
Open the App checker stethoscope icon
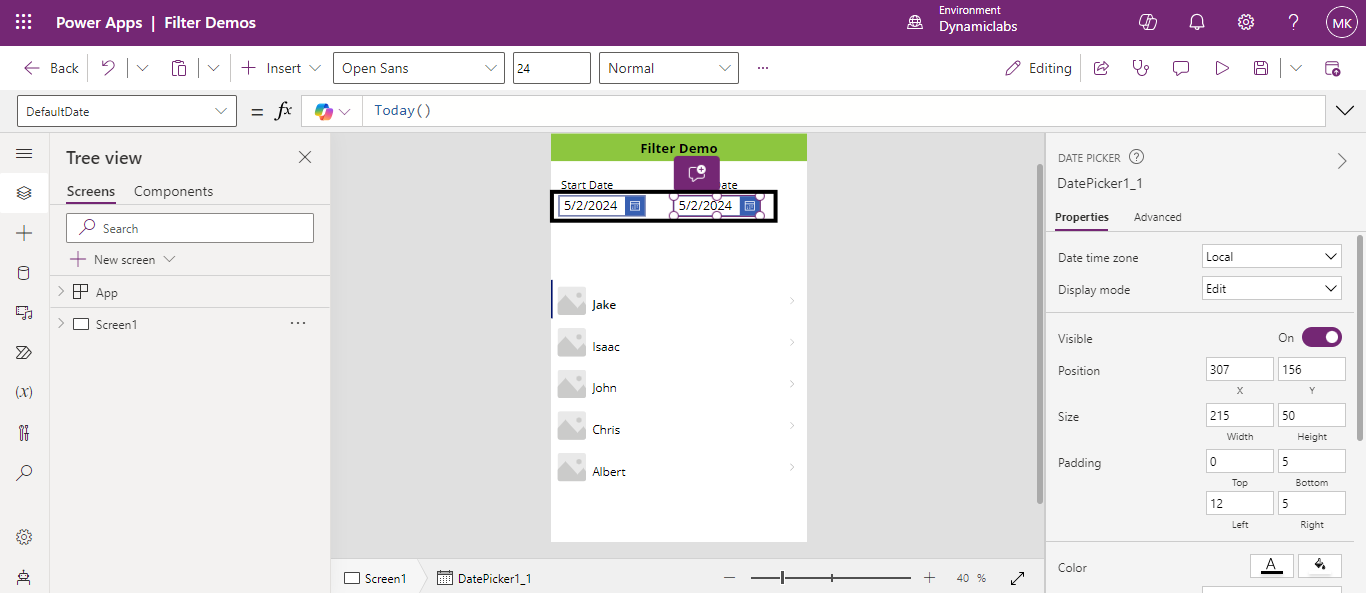[x=1140, y=68]
